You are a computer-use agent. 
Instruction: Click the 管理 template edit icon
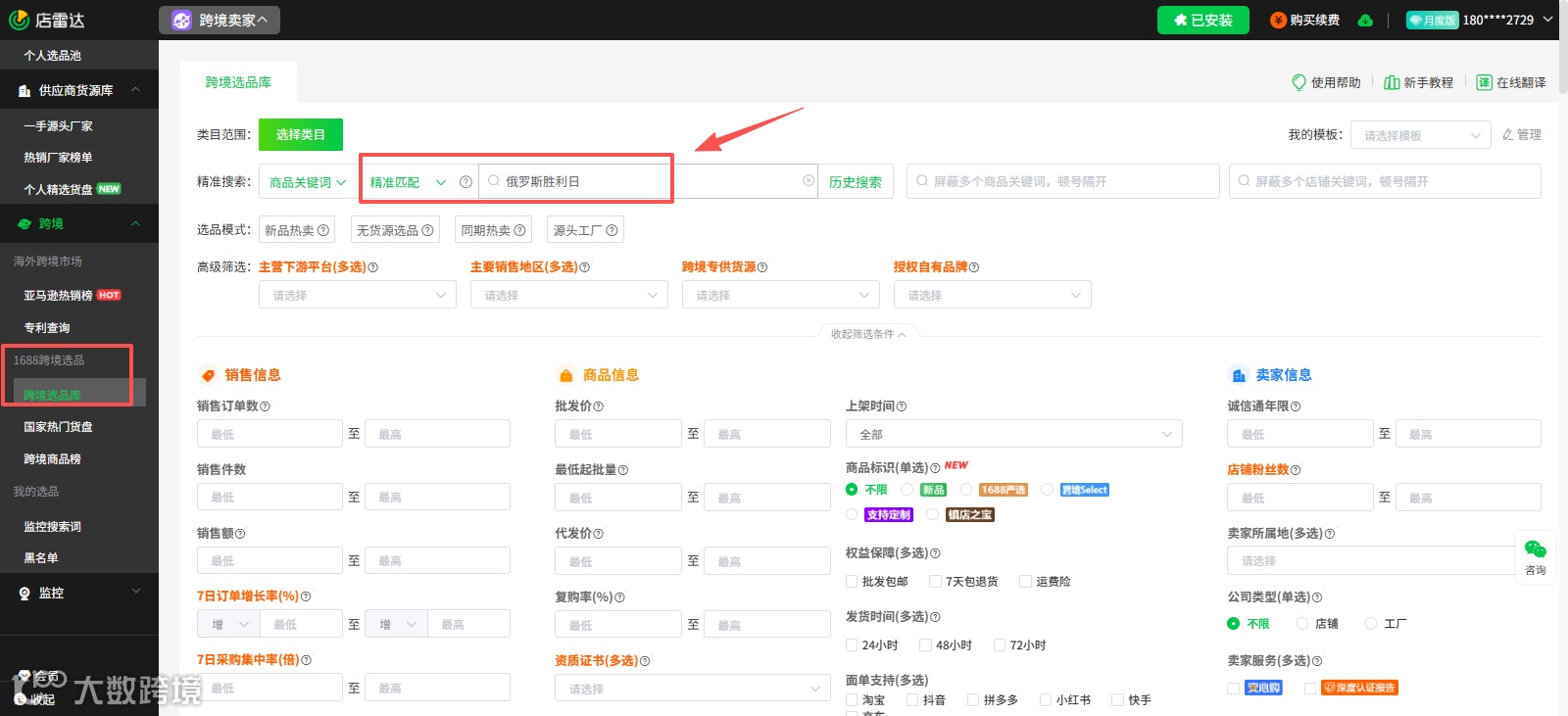click(1508, 135)
